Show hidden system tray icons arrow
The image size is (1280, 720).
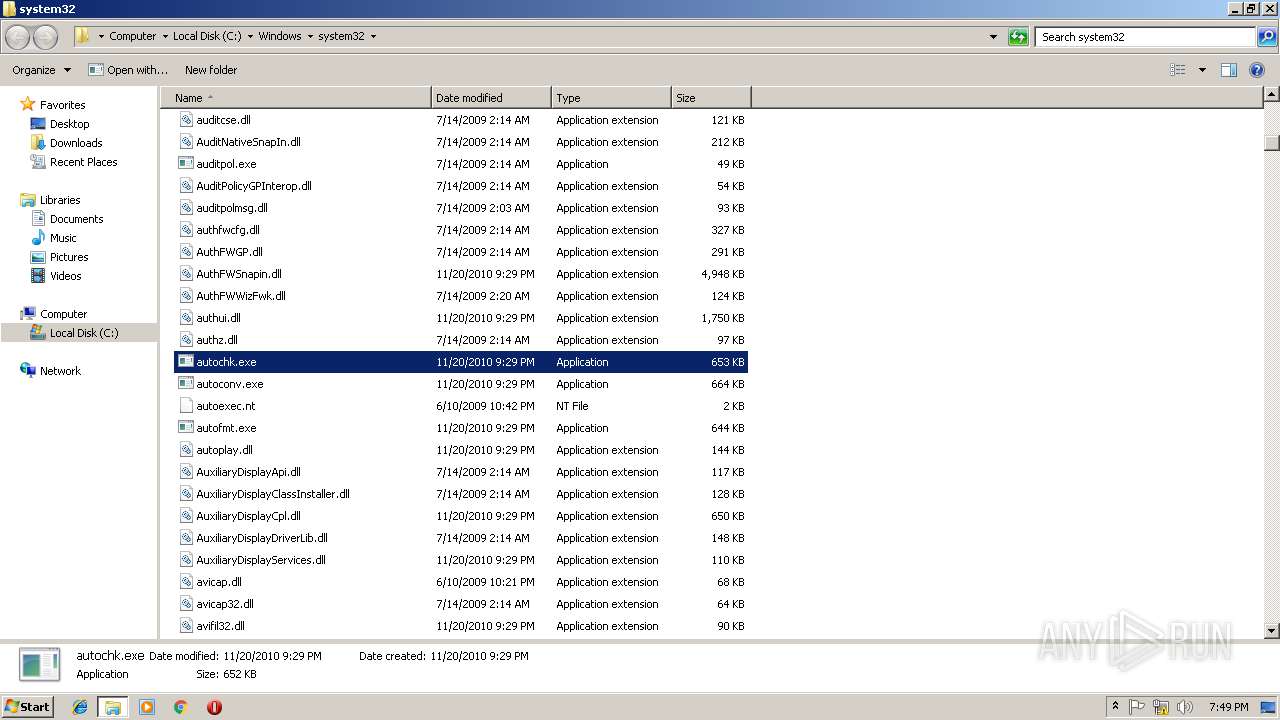tap(1116, 706)
